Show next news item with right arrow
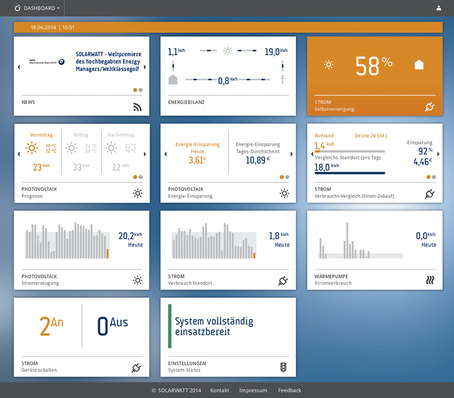The width and height of the screenshot is (454, 398). 145,67
